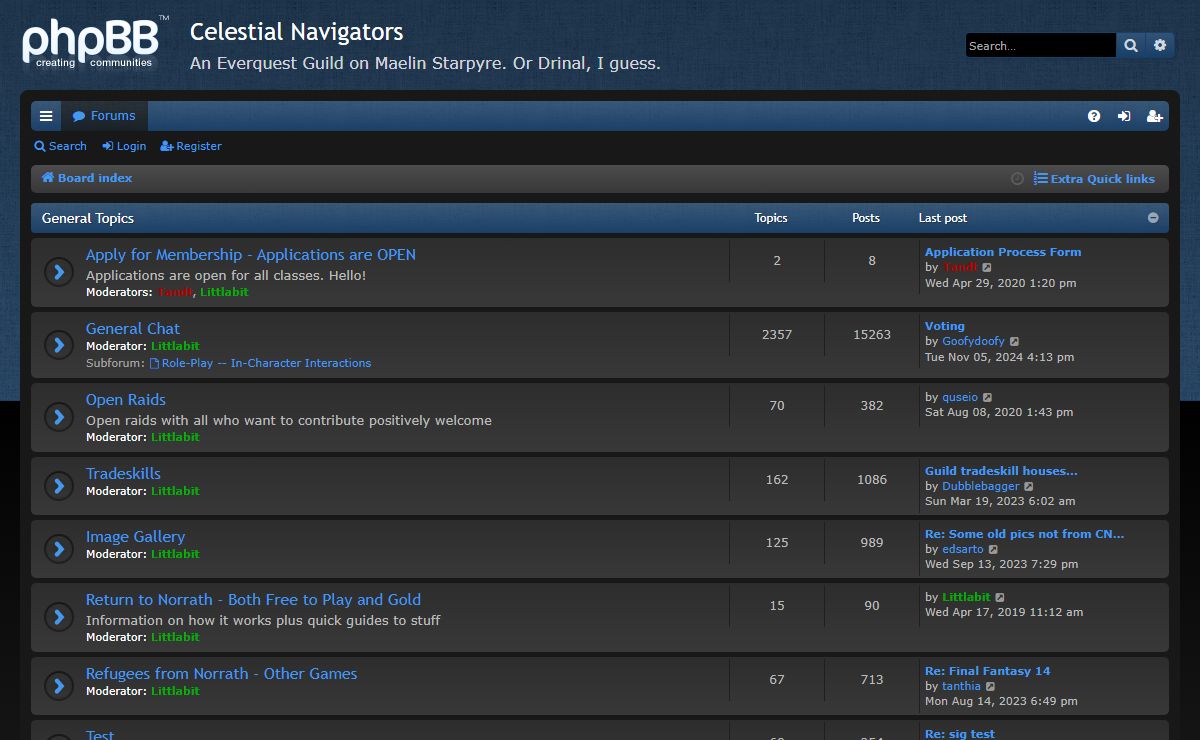Click forum icon for Tradeskills

pos(59,486)
